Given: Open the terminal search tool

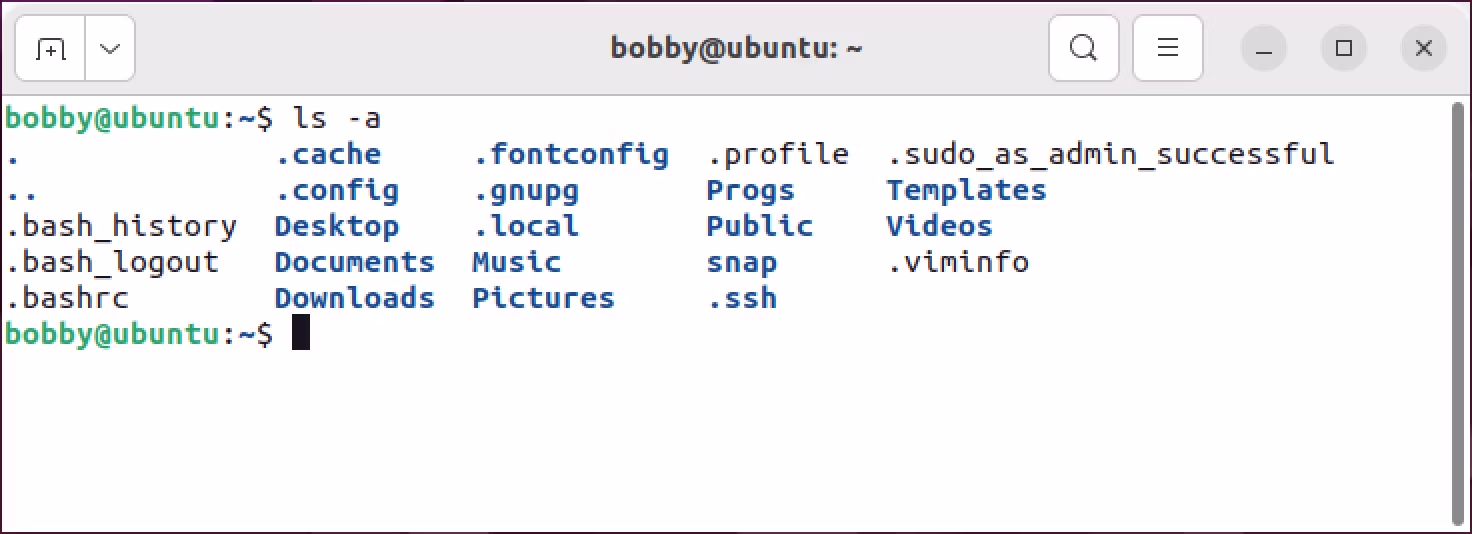Looking at the screenshot, I should pyautogui.click(x=1083, y=48).
